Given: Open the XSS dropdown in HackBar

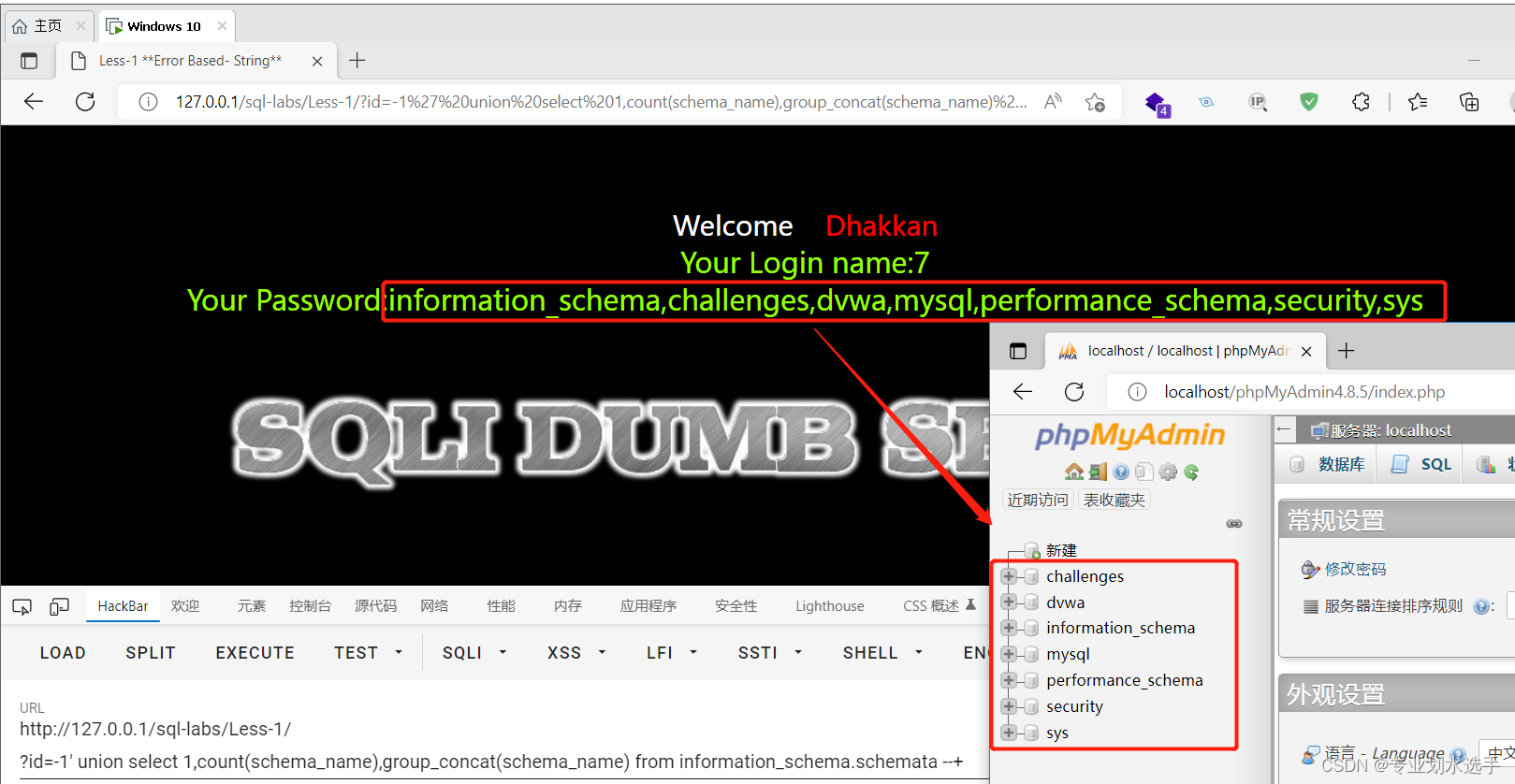Looking at the screenshot, I should pyautogui.click(x=576, y=653).
